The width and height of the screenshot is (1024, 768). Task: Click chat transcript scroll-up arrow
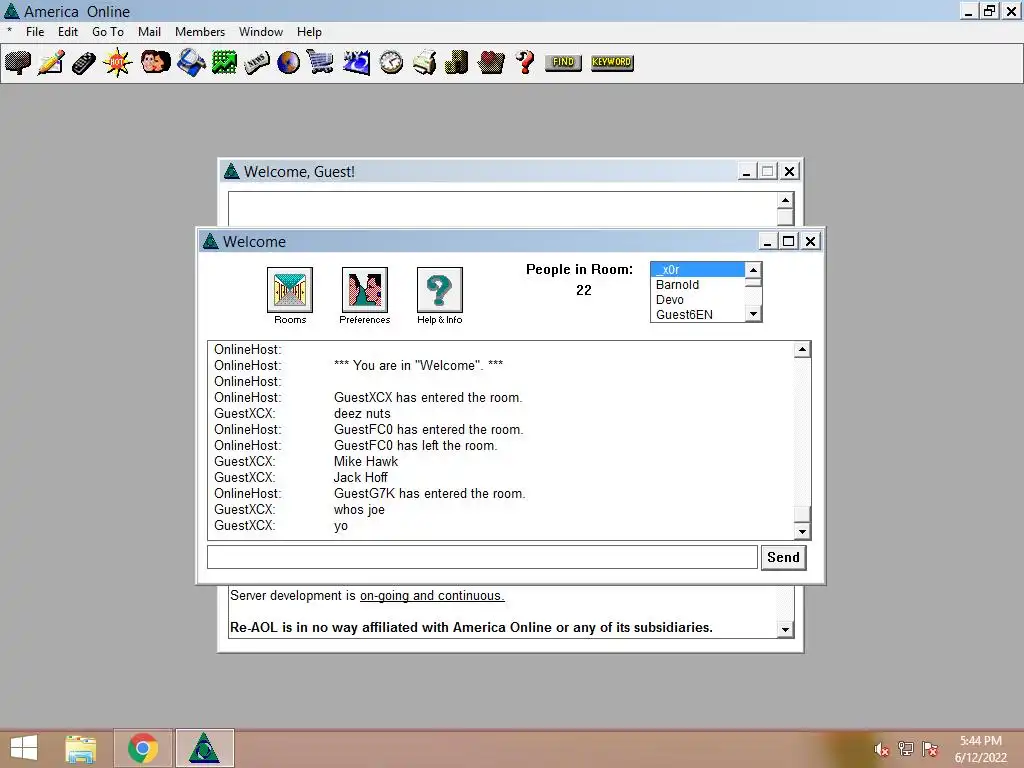coord(802,349)
